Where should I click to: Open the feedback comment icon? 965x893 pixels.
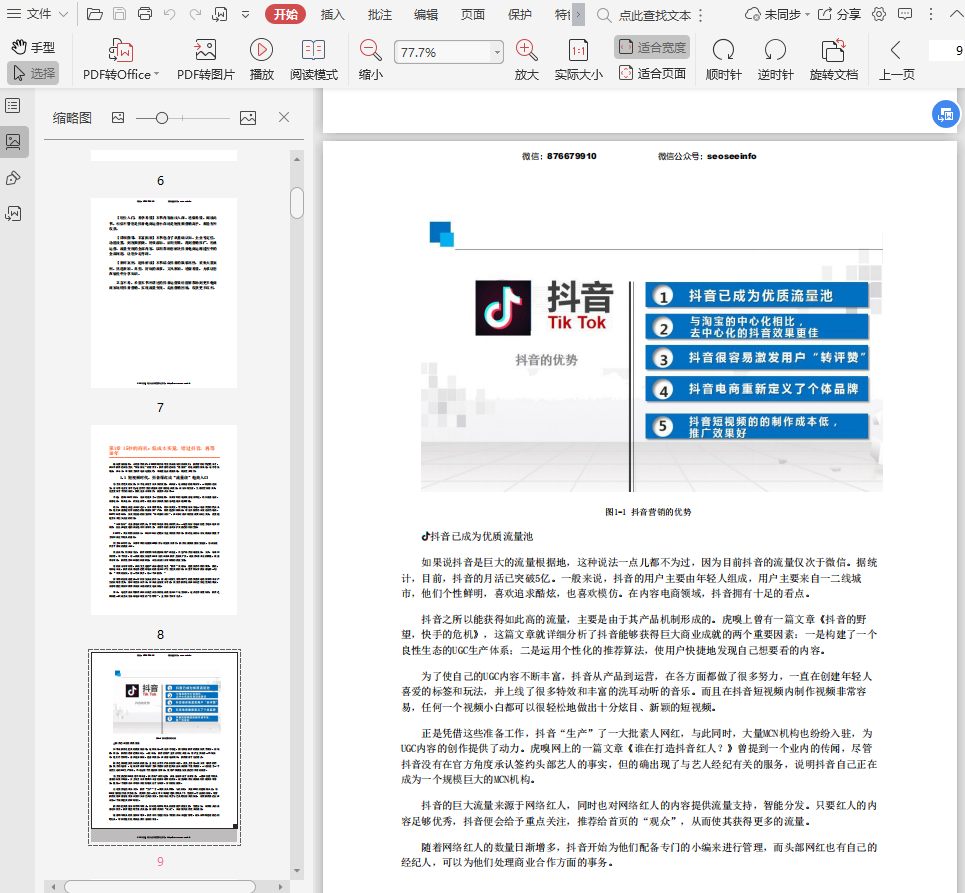(905, 14)
